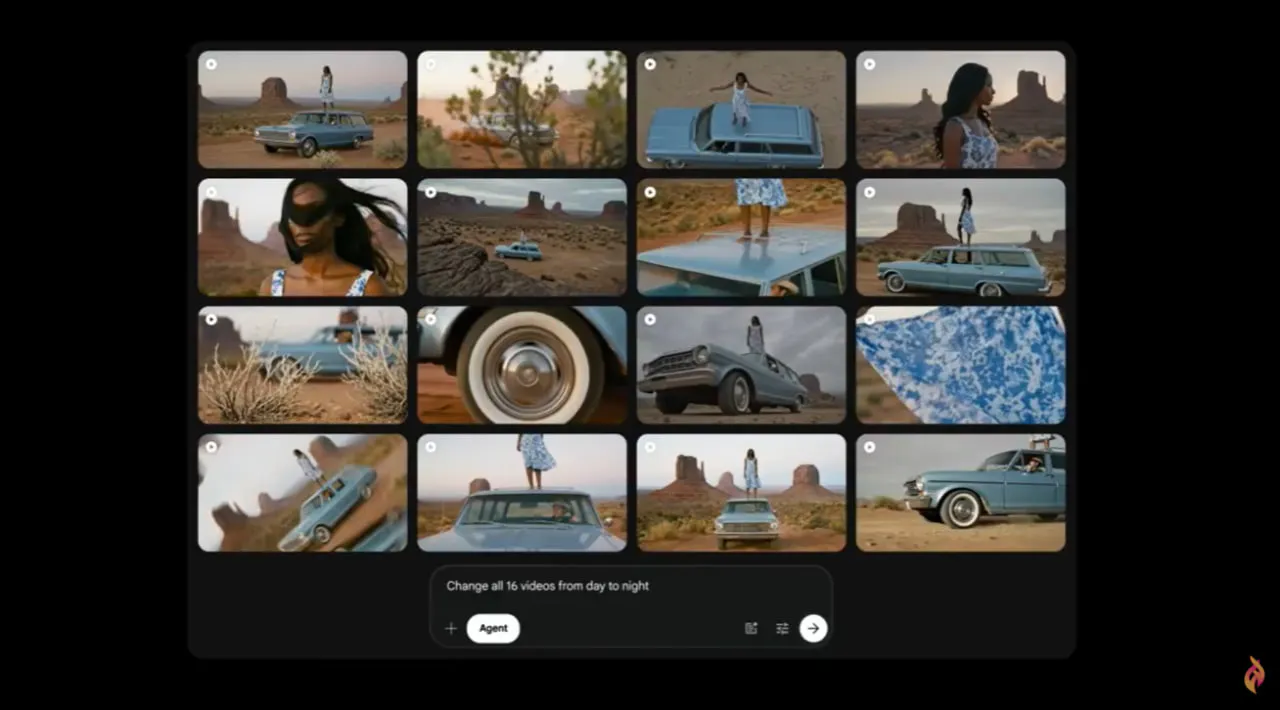Click the circle icon on the wide wagon-and-butte video
This screenshot has width=1280, height=710.
pos(211,64)
